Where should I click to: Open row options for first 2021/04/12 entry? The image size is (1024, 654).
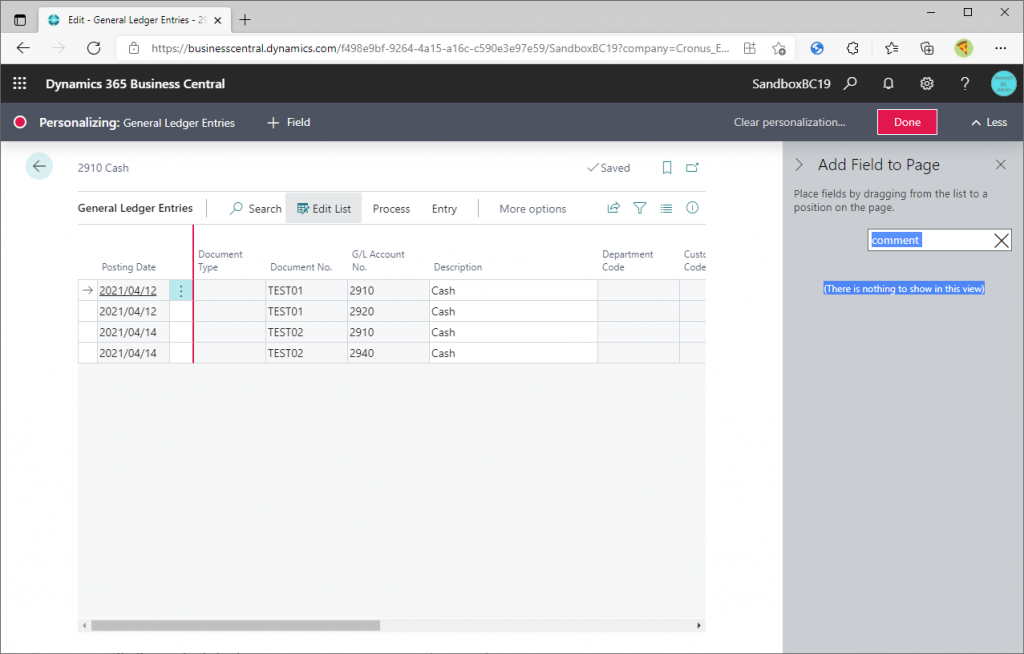click(x=181, y=291)
